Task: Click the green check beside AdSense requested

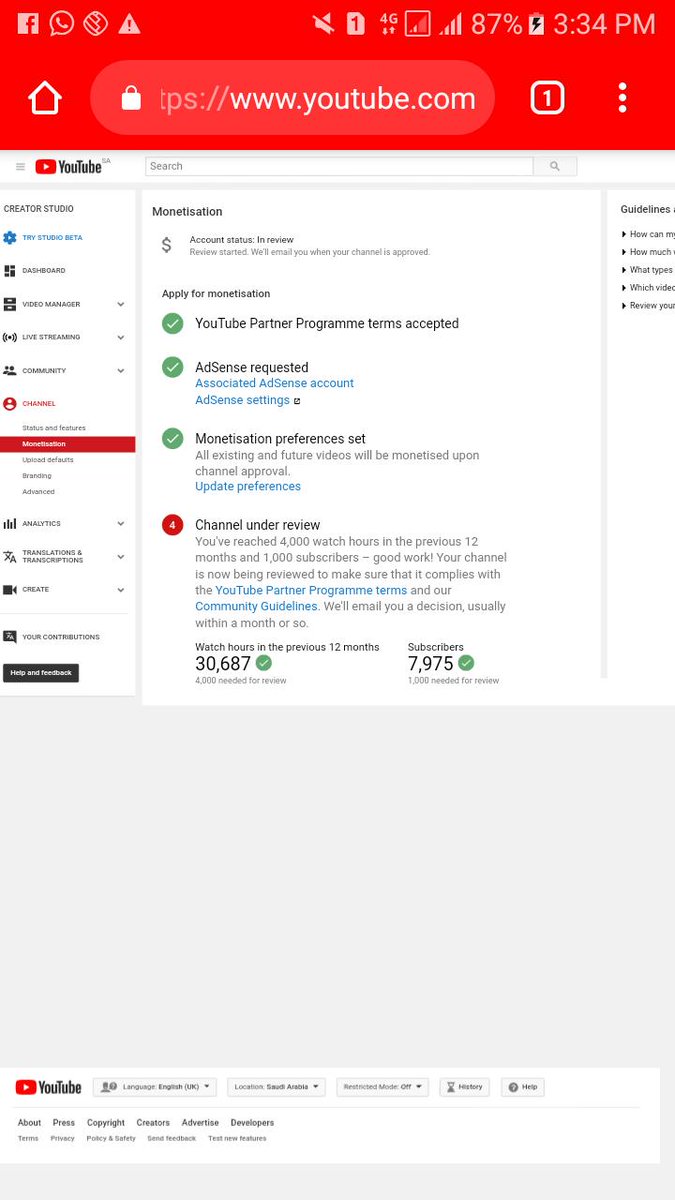Action: tap(173, 367)
